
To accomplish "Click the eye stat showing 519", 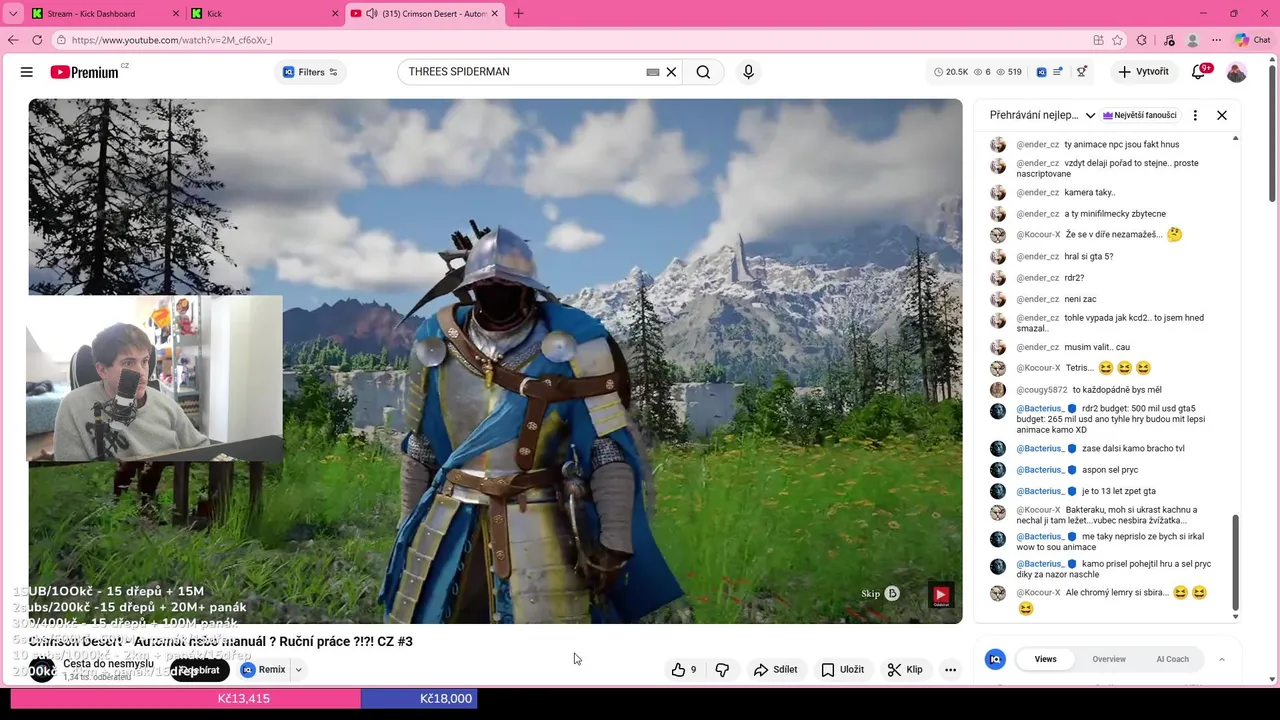I will pyautogui.click(x=1009, y=72).
